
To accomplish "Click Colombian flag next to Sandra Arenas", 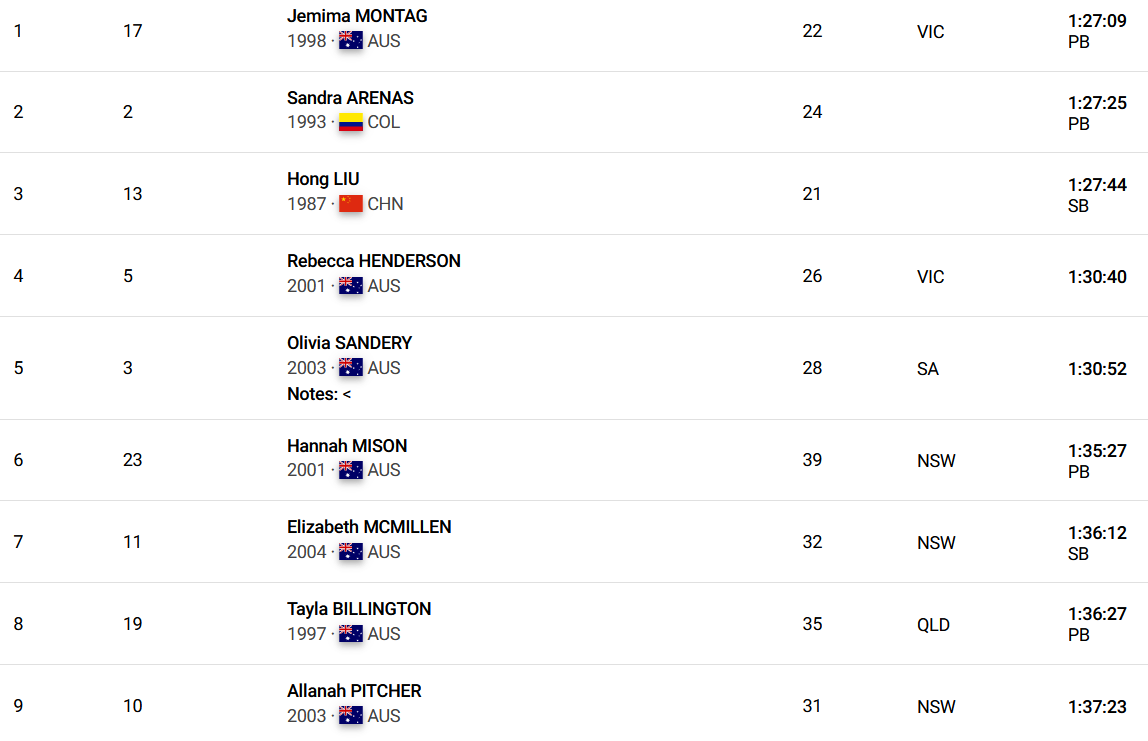I will 351,122.
